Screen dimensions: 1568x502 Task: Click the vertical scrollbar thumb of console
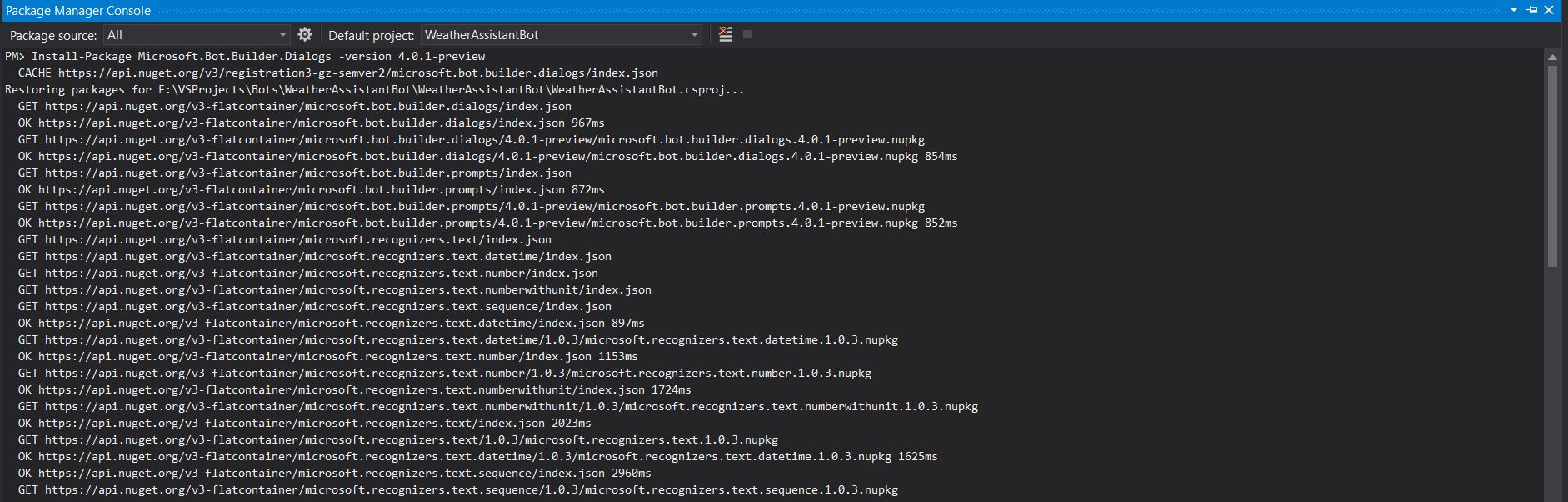[x=1552, y=165]
